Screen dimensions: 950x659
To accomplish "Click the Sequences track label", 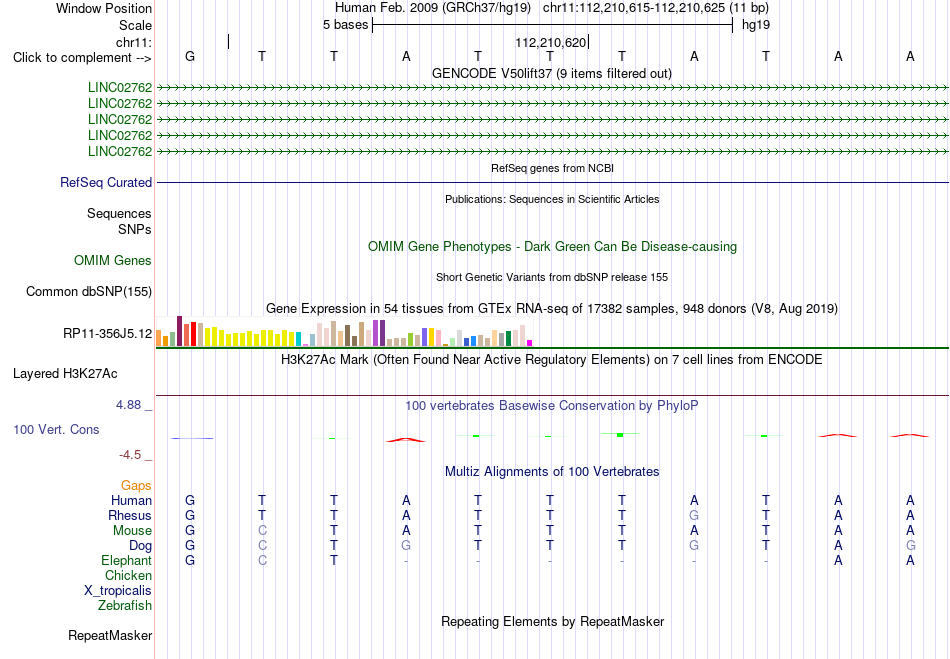I will coord(119,213).
